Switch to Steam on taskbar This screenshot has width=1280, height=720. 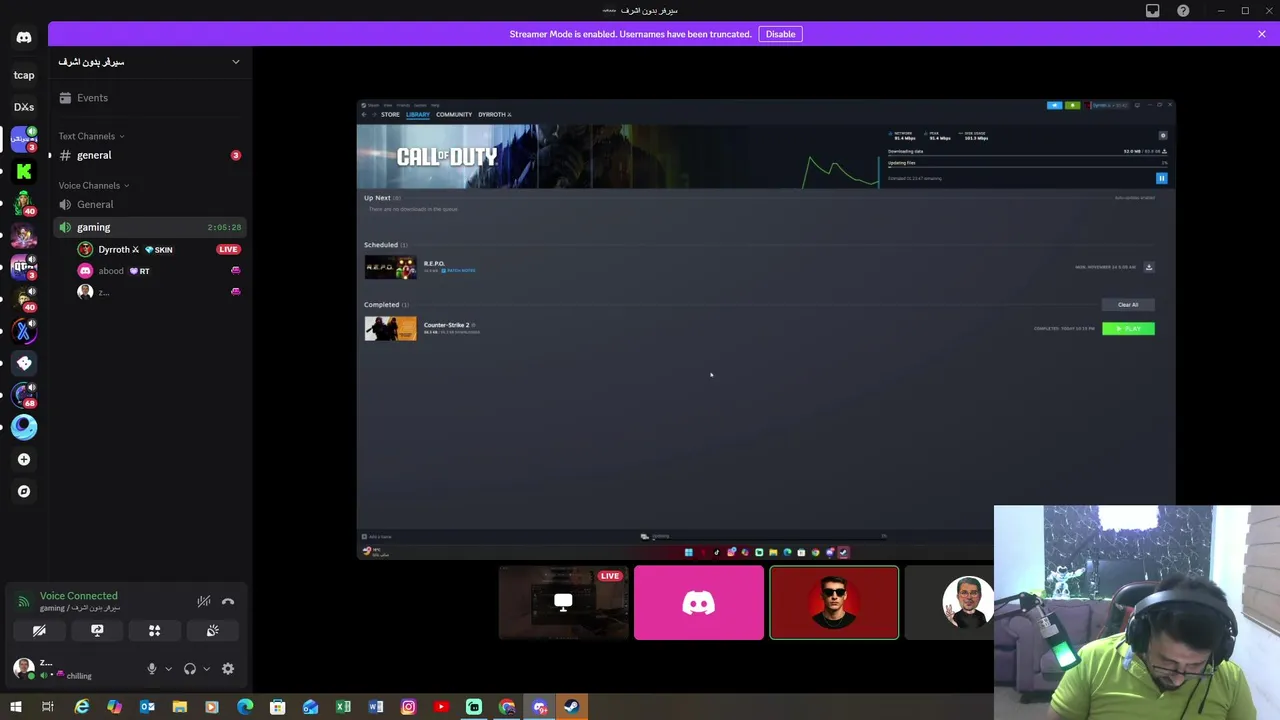tap(571, 707)
